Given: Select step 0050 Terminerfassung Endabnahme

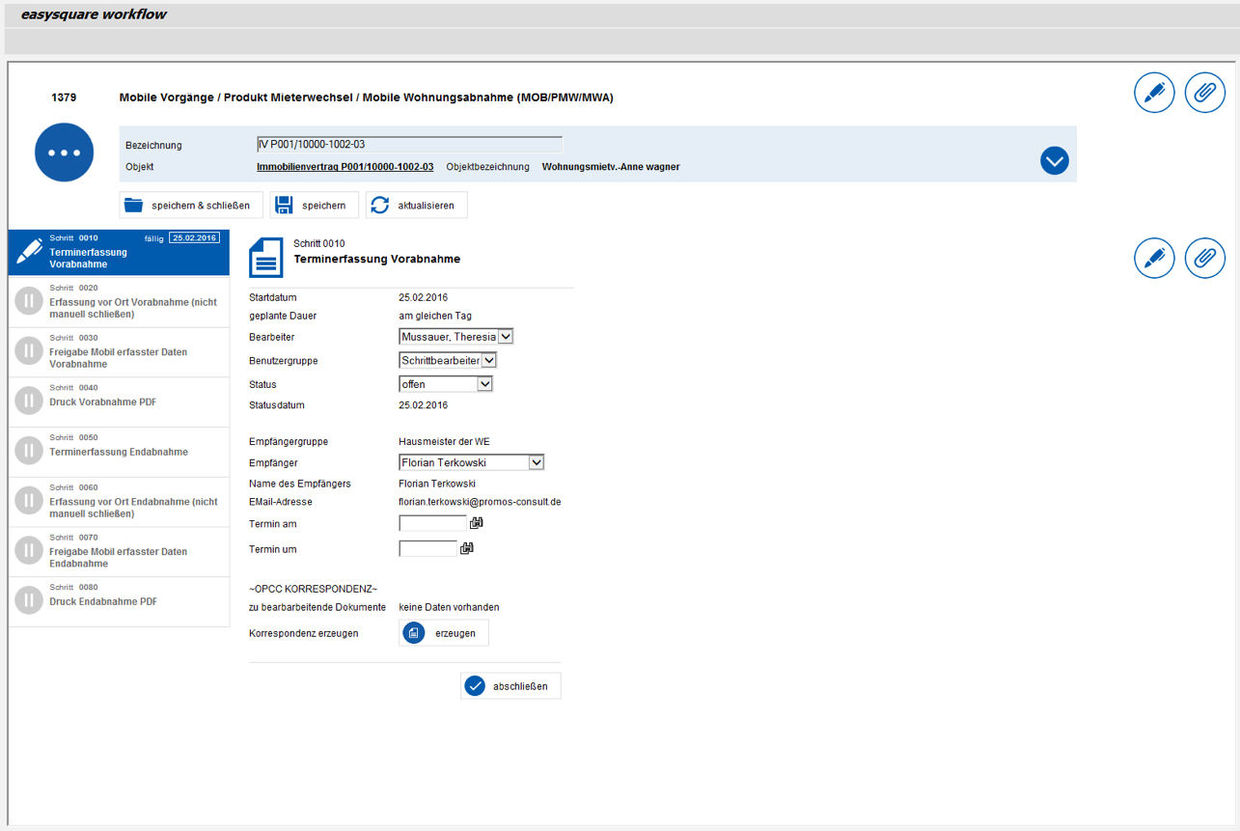Looking at the screenshot, I should coord(119,452).
